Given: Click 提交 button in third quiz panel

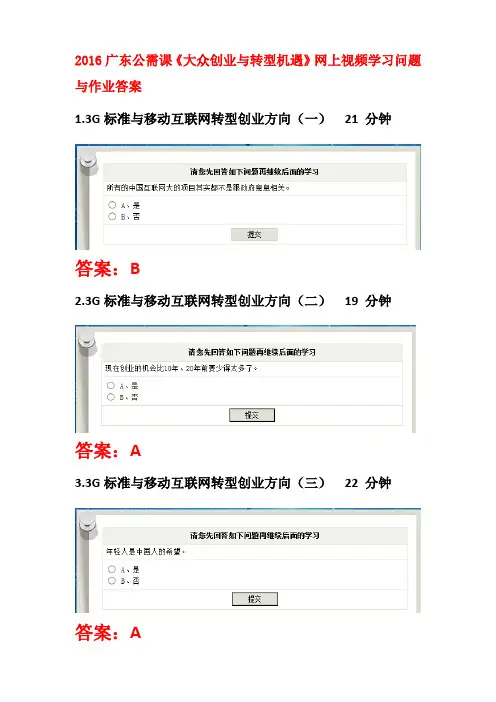Looking at the screenshot, I should pyautogui.click(x=255, y=599).
